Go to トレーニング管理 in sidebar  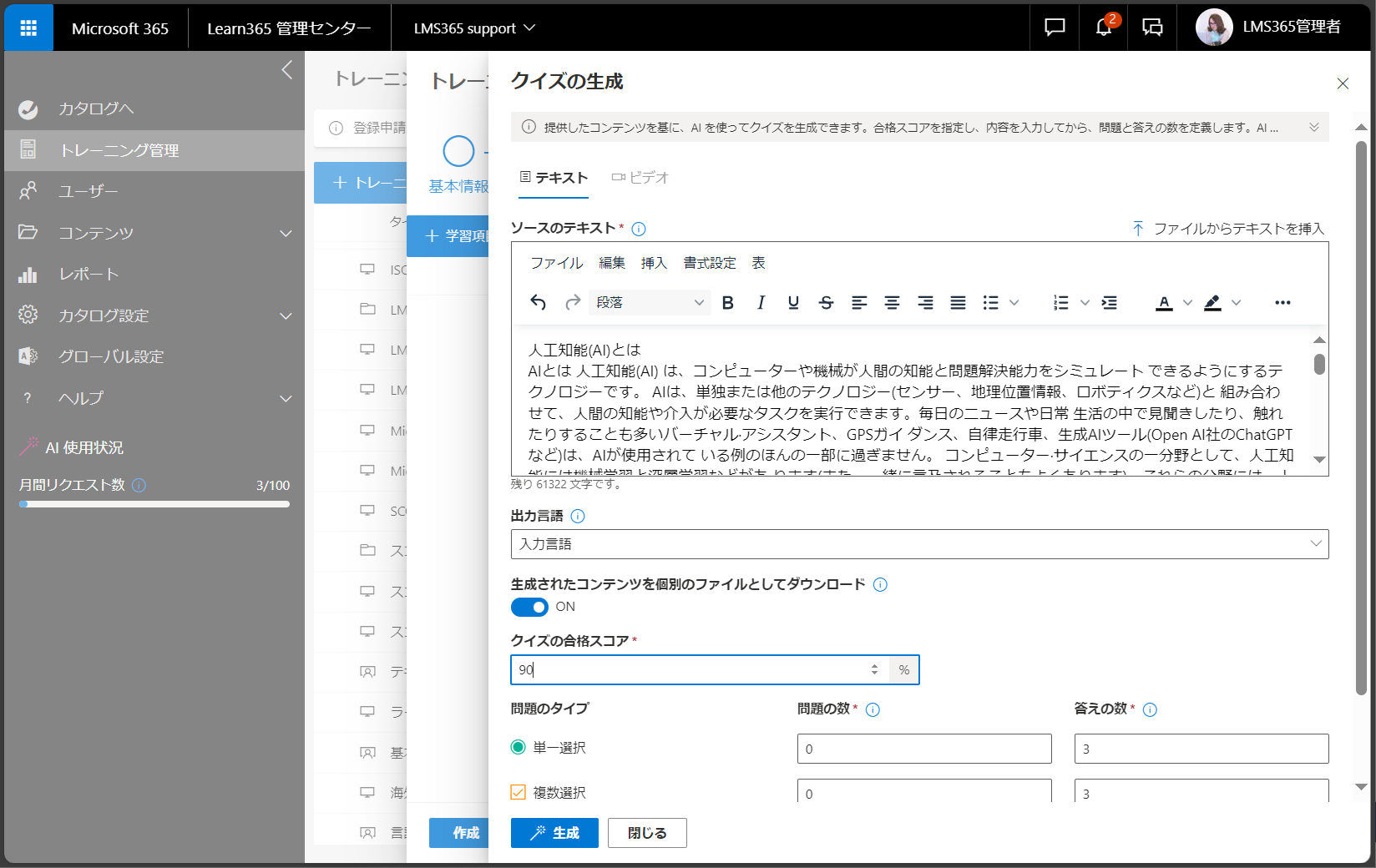[x=154, y=150]
